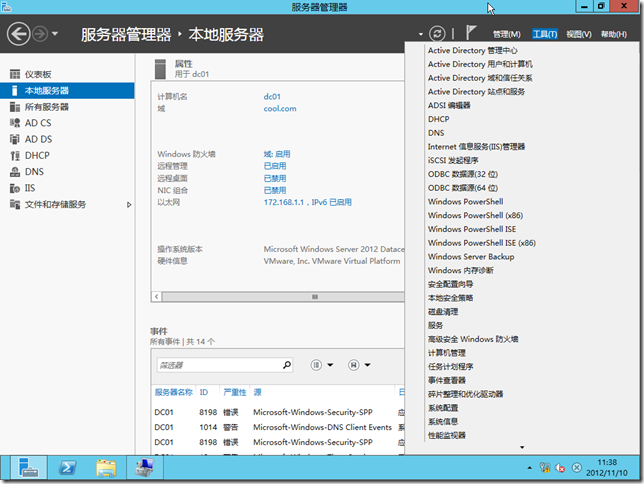Open Windows Server Backup entry

[471, 257]
